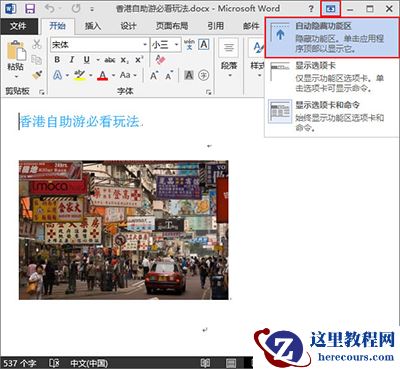The height and width of the screenshot is (369, 400).
Task: Click the Redo/Repeat icon
Action: 76,9
